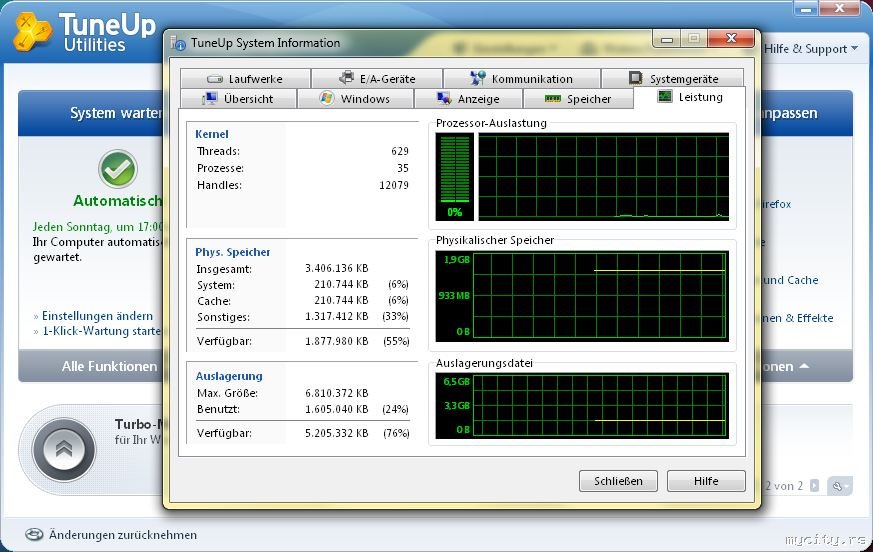The image size is (873, 552).
Task: Open Einstellungen ändern link in main window
Action: (x=97, y=316)
